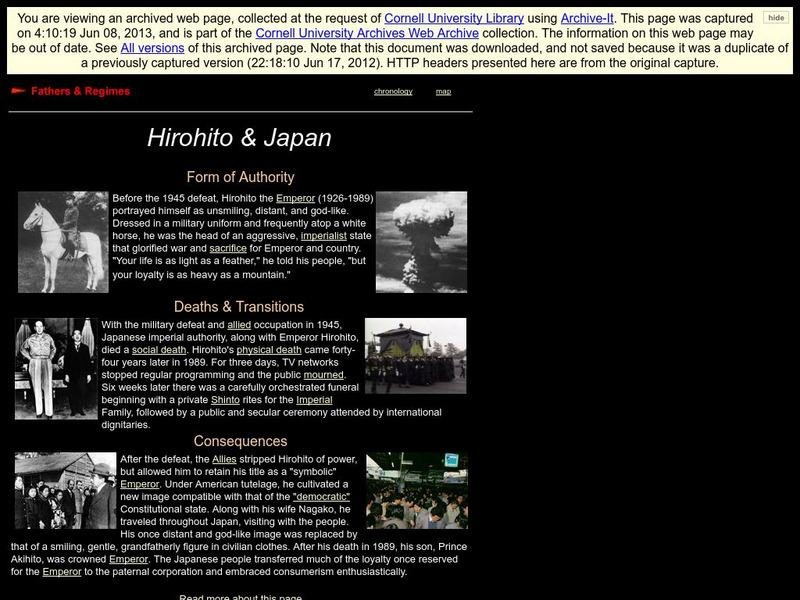Screen dimensions: 800x600
Task: Click the Allies link under Consequences
Action: pyautogui.click(x=224, y=457)
